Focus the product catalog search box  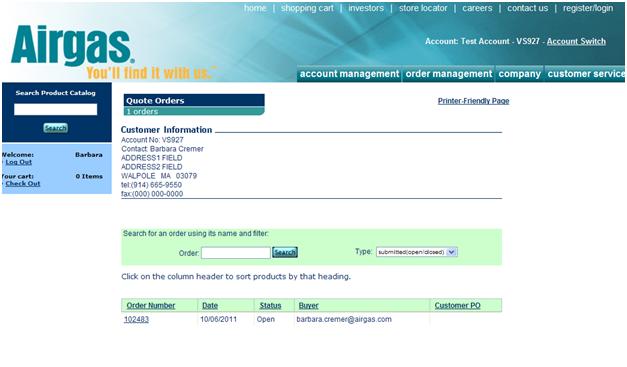pos(56,110)
